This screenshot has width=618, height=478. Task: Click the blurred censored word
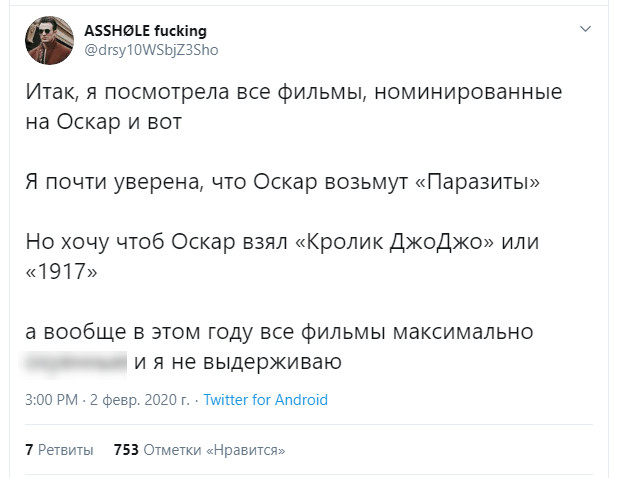[x=76, y=361]
